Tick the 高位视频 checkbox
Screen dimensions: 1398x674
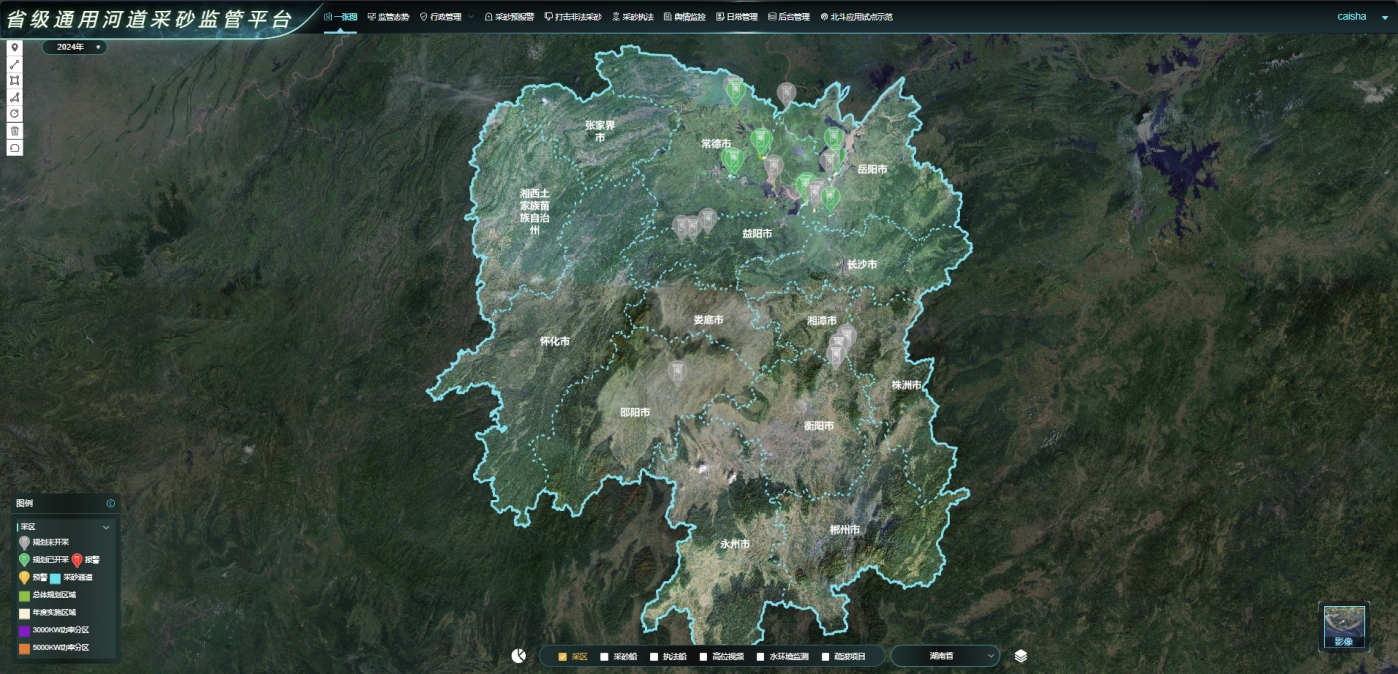tap(704, 657)
